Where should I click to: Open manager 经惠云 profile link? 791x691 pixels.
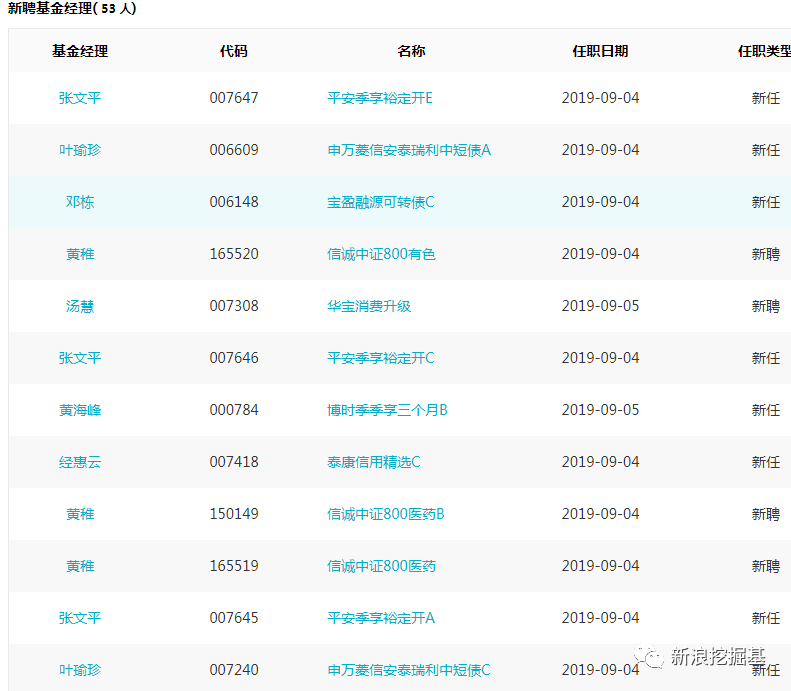click(80, 462)
